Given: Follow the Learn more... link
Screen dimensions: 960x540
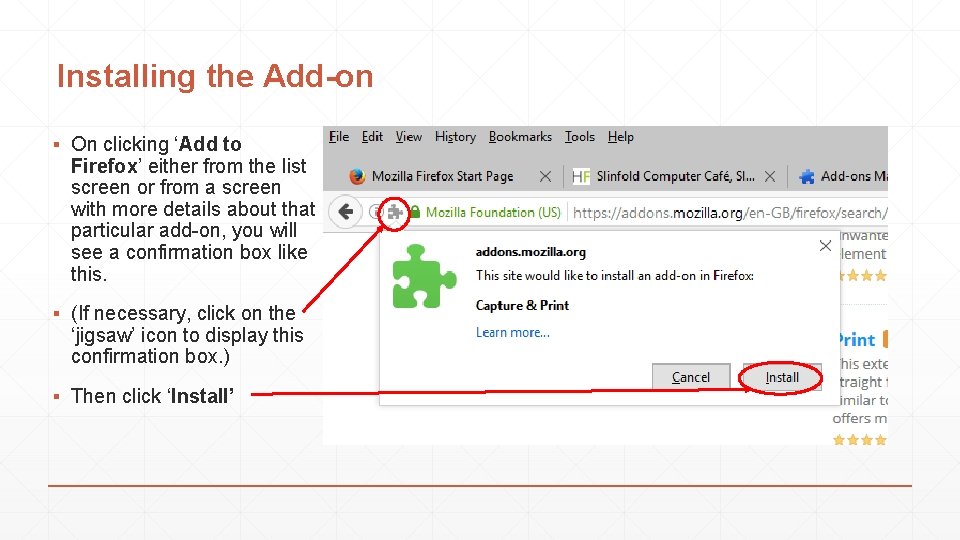Looking at the screenshot, I should [x=513, y=332].
